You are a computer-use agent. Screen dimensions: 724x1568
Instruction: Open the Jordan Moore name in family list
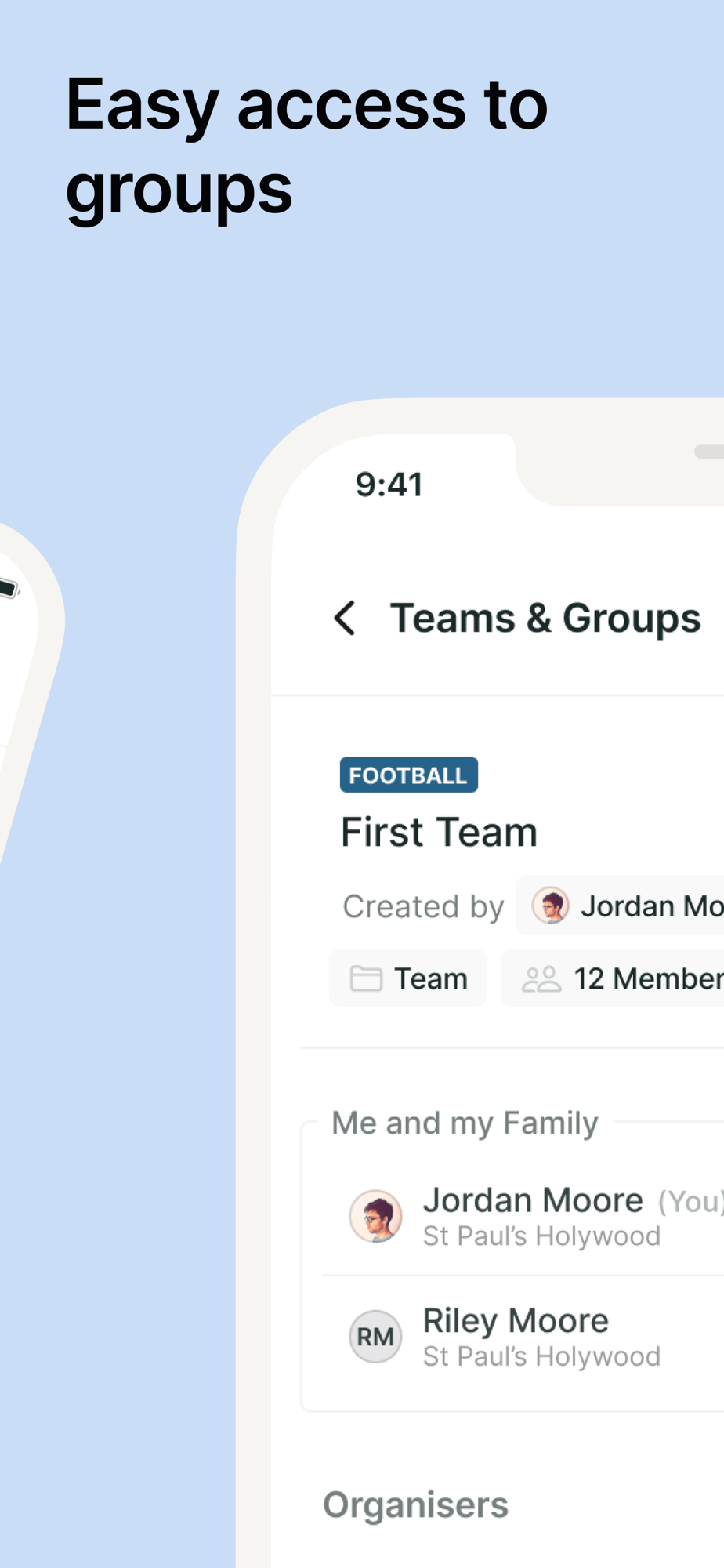click(x=533, y=1200)
